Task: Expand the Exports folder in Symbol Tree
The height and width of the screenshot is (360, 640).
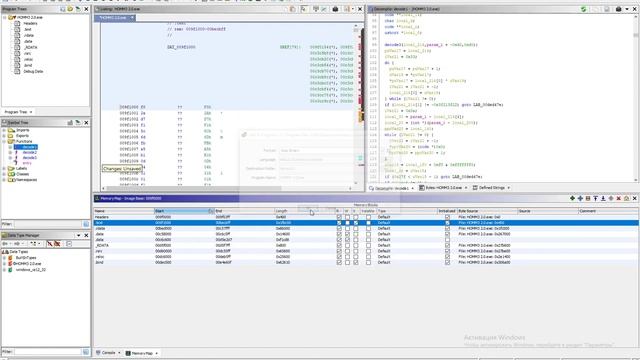Action: coord(4,136)
